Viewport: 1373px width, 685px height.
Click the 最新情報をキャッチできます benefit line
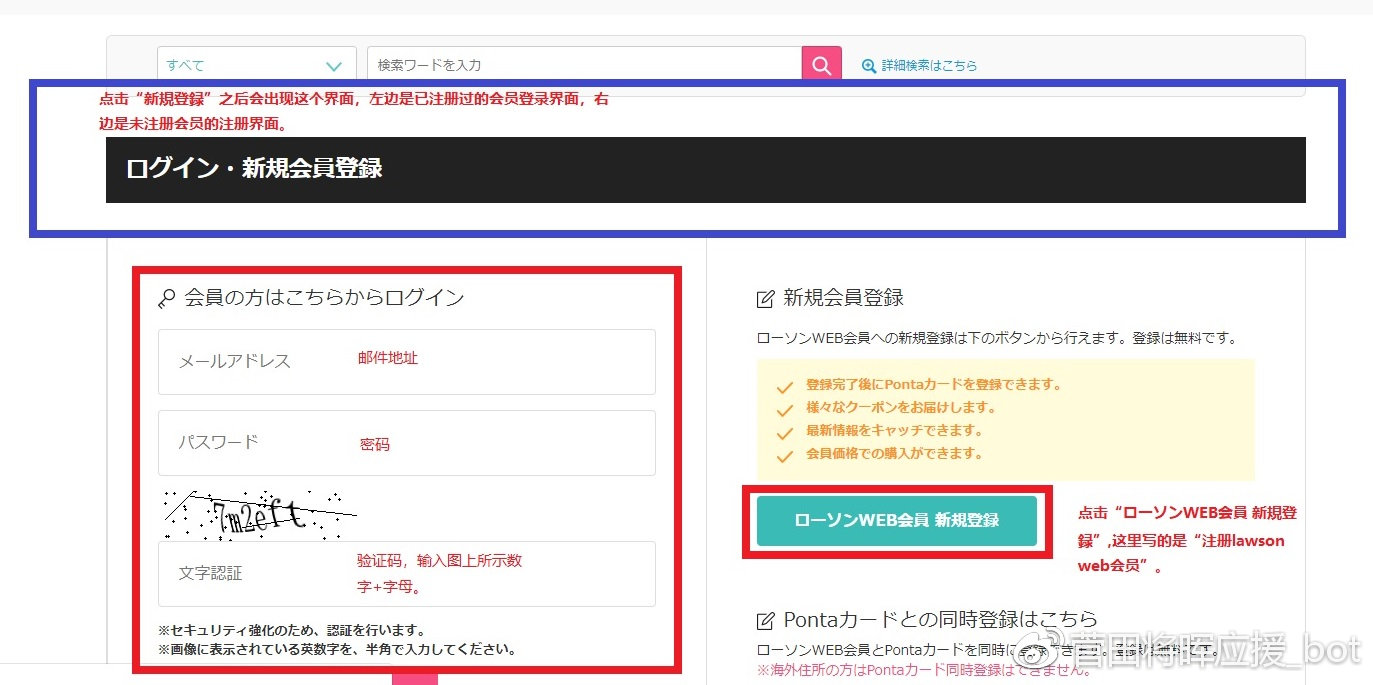[x=894, y=430]
